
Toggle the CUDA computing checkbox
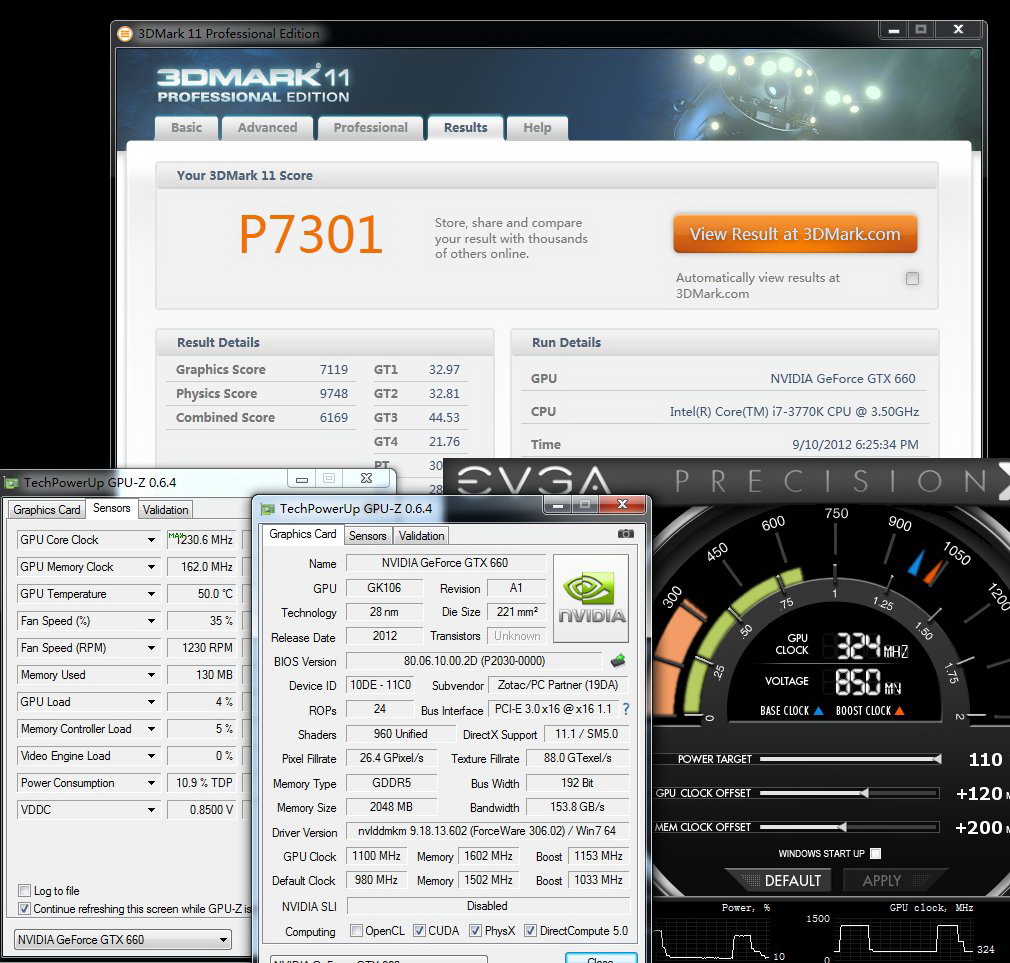pyautogui.click(x=419, y=930)
